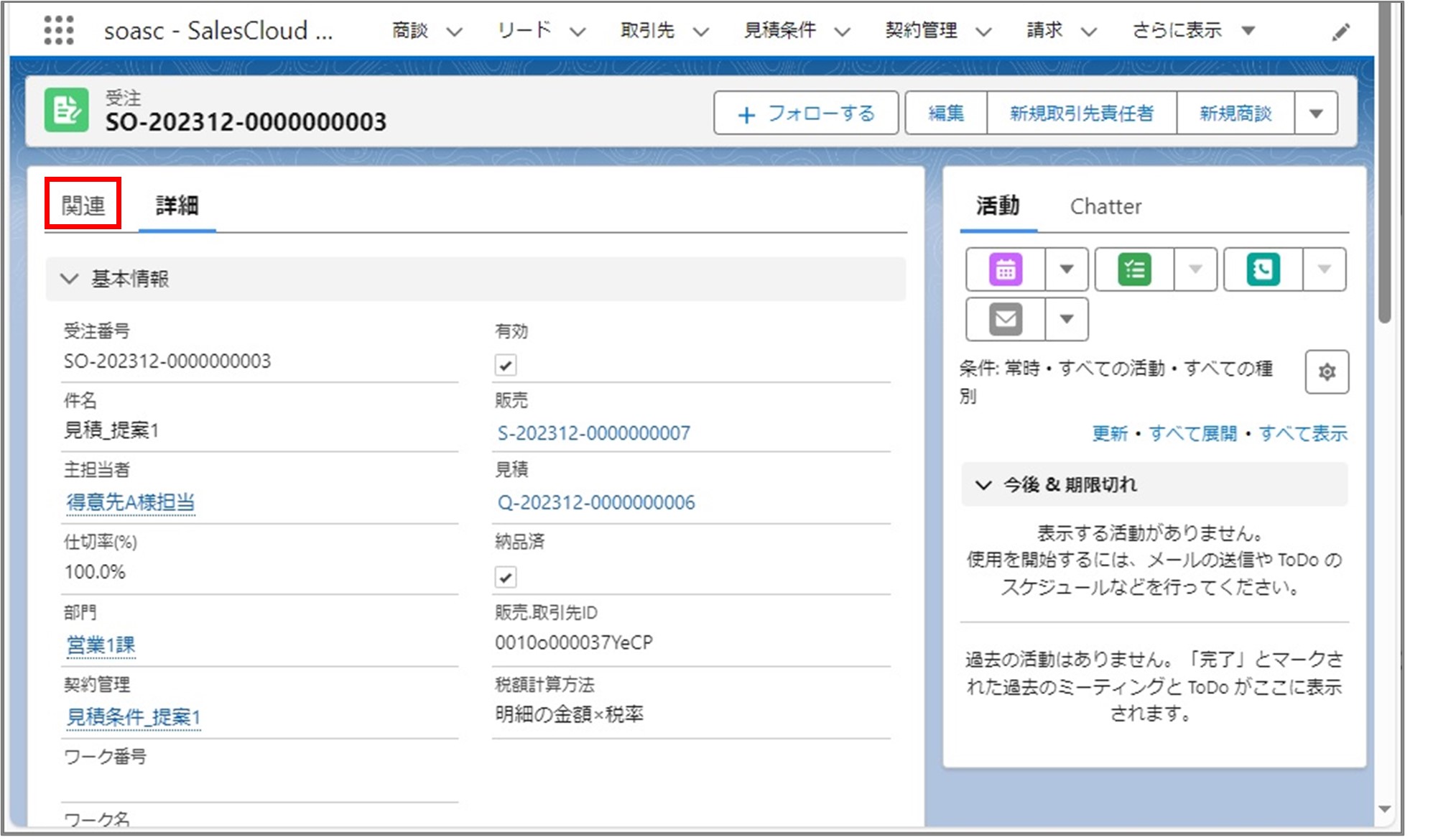This screenshot has height=840, width=1456.
Task: Open the 商談 navigation item
Action: (409, 30)
